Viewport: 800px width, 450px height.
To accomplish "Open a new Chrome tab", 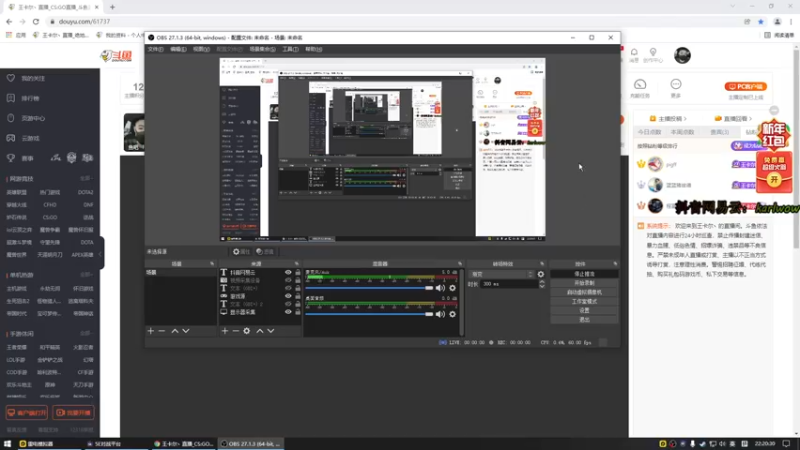I will pyautogui.click(x=112, y=7).
